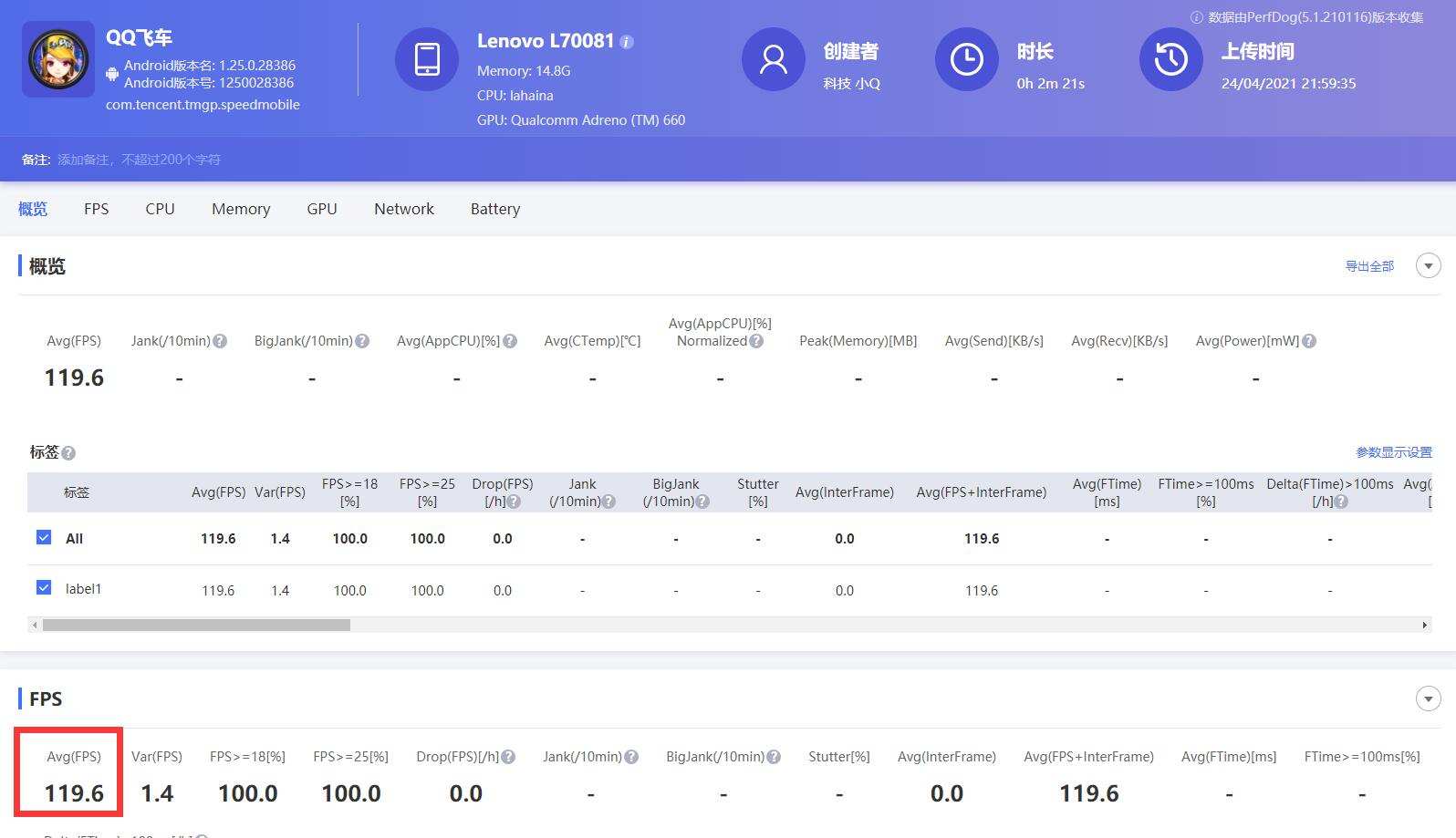Open the Battery tab

tap(495, 209)
